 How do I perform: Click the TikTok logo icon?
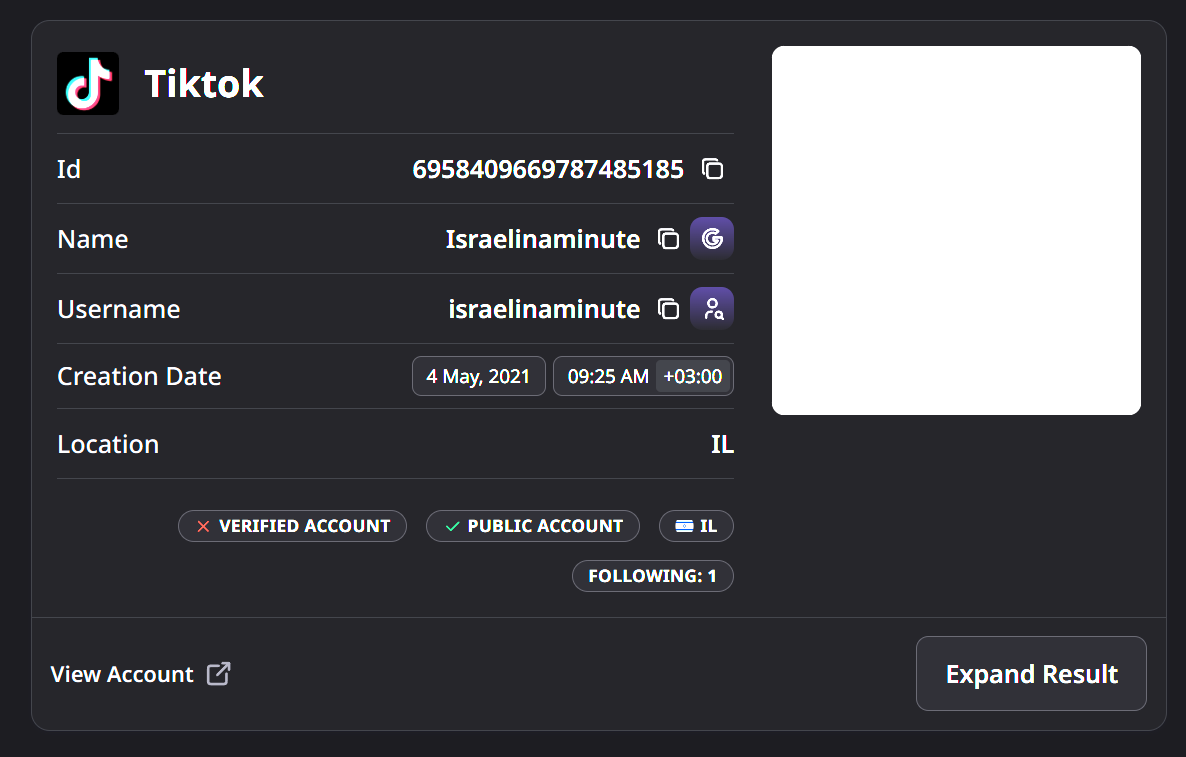point(88,83)
